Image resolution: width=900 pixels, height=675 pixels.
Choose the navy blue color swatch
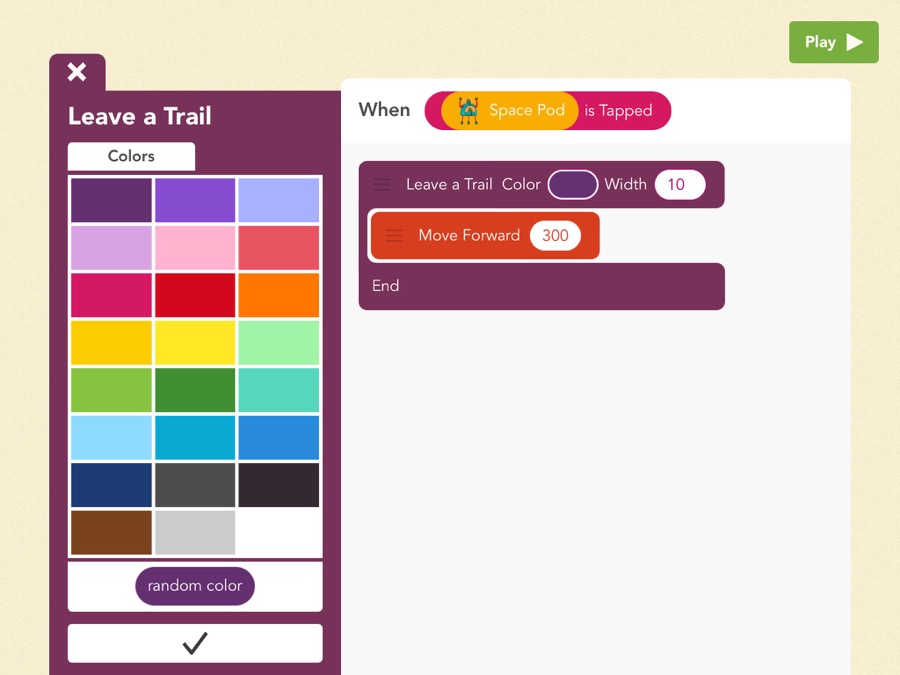pyautogui.click(x=111, y=485)
